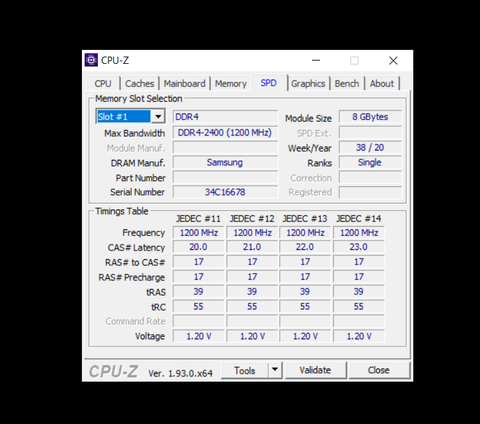The image size is (480, 424).
Task: Click the version text Ver. 1.93.0.x64
Action: tap(180, 373)
